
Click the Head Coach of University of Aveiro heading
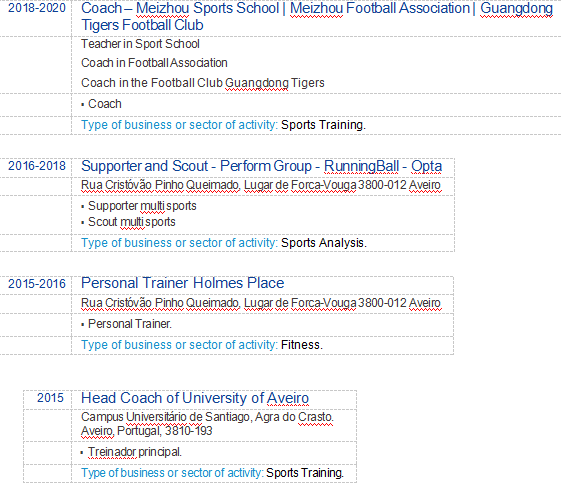coord(195,398)
